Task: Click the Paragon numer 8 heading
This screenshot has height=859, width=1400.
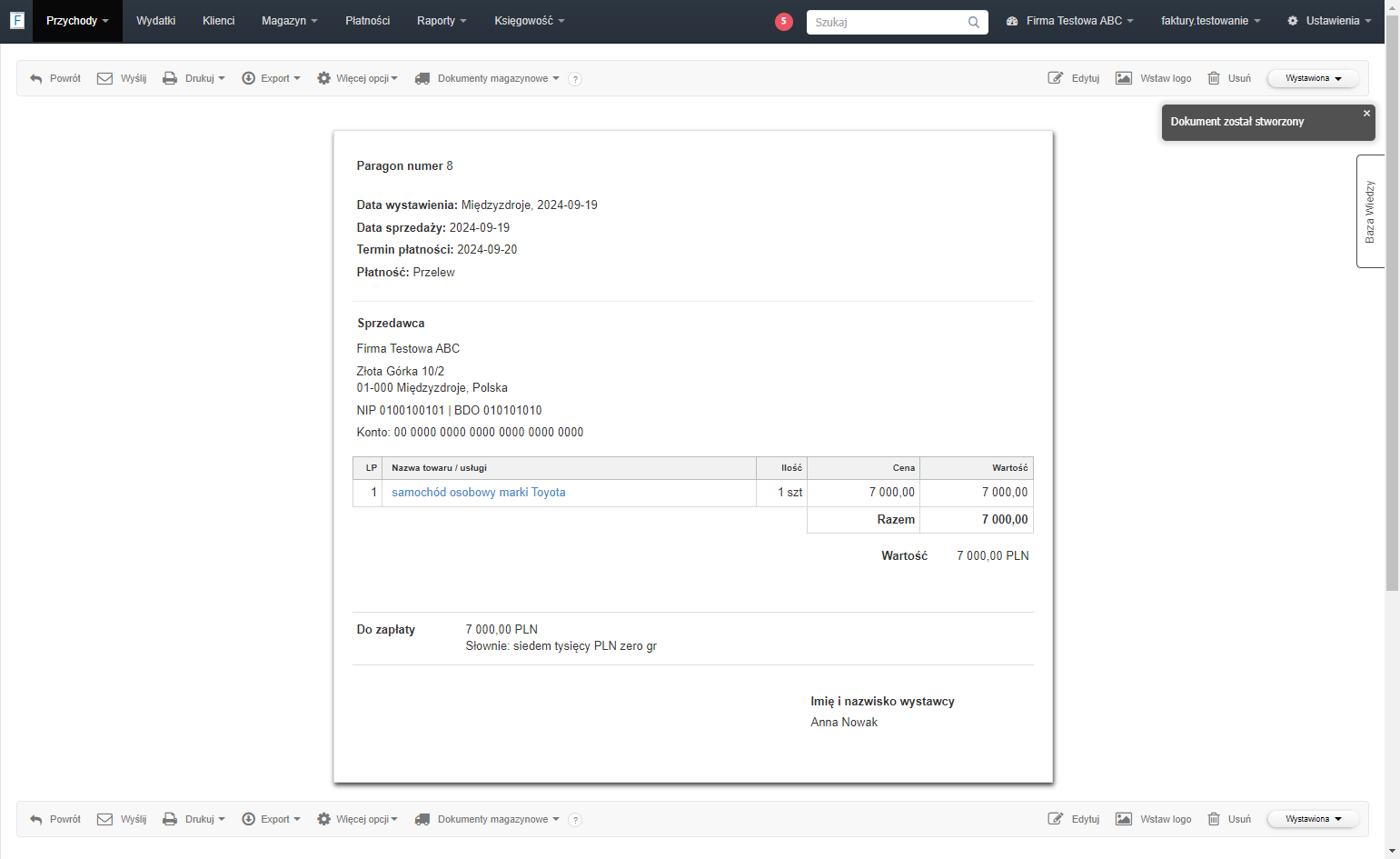Action: [404, 165]
